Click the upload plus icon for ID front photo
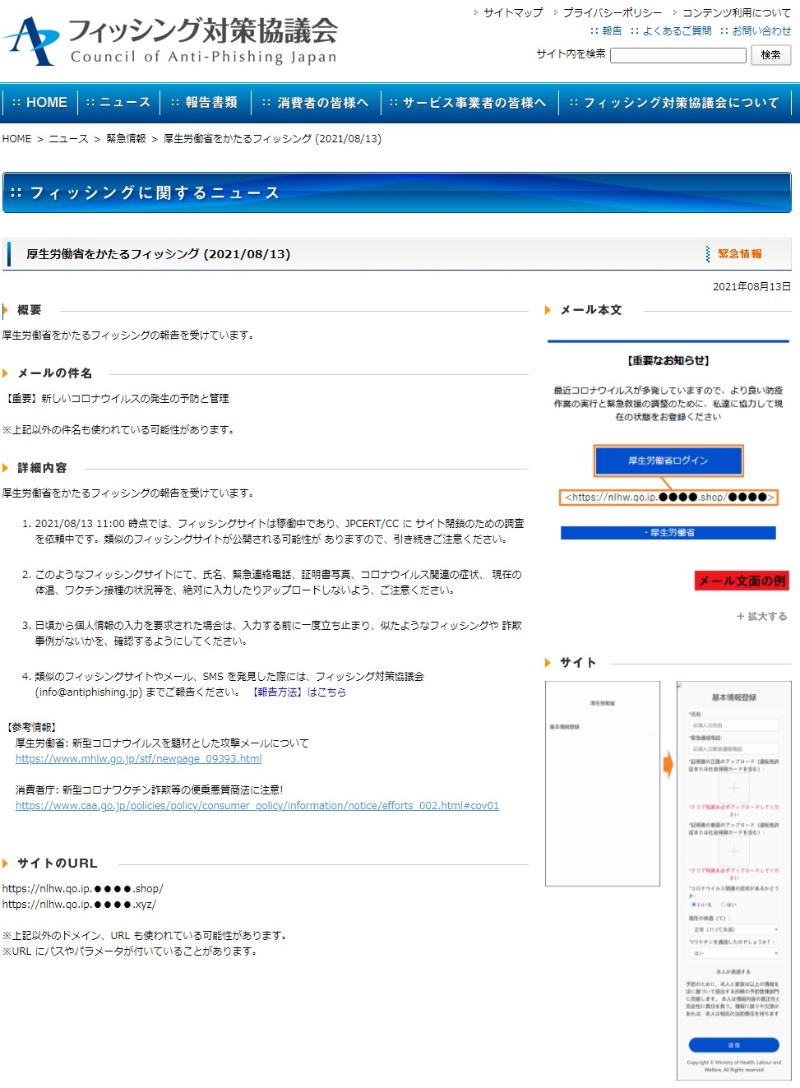 click(x=734, y=788)
